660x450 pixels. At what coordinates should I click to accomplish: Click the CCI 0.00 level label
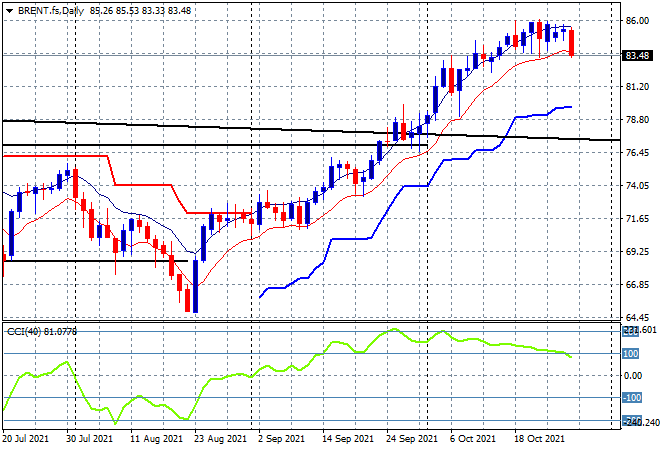pos(633,375)
